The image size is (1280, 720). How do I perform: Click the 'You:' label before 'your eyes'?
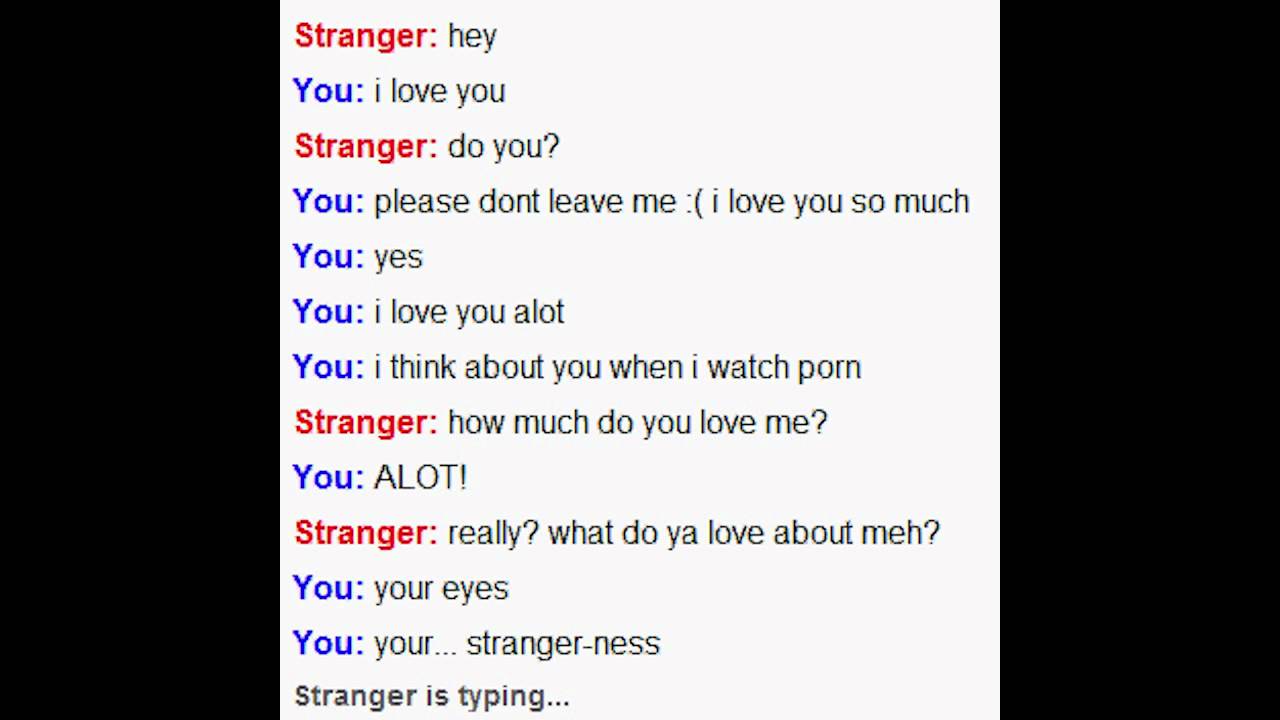coord(328,588)
